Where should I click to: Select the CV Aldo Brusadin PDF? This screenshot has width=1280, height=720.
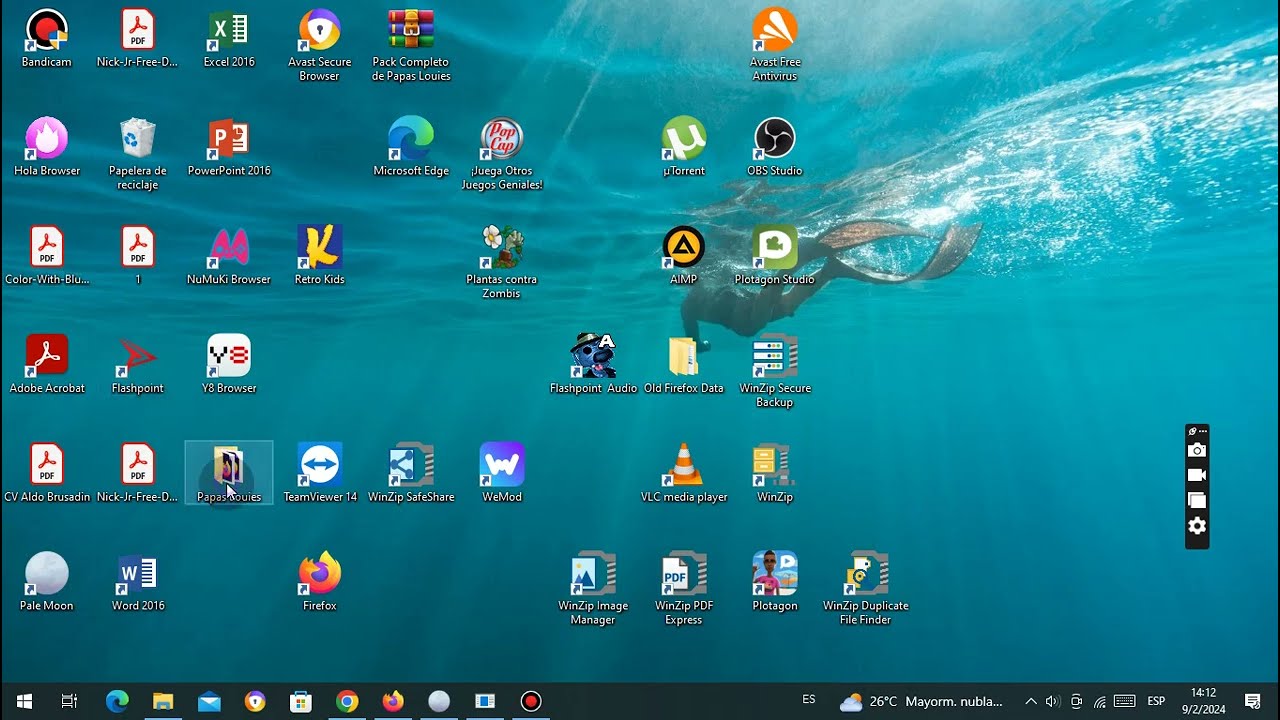click(46, 475)
